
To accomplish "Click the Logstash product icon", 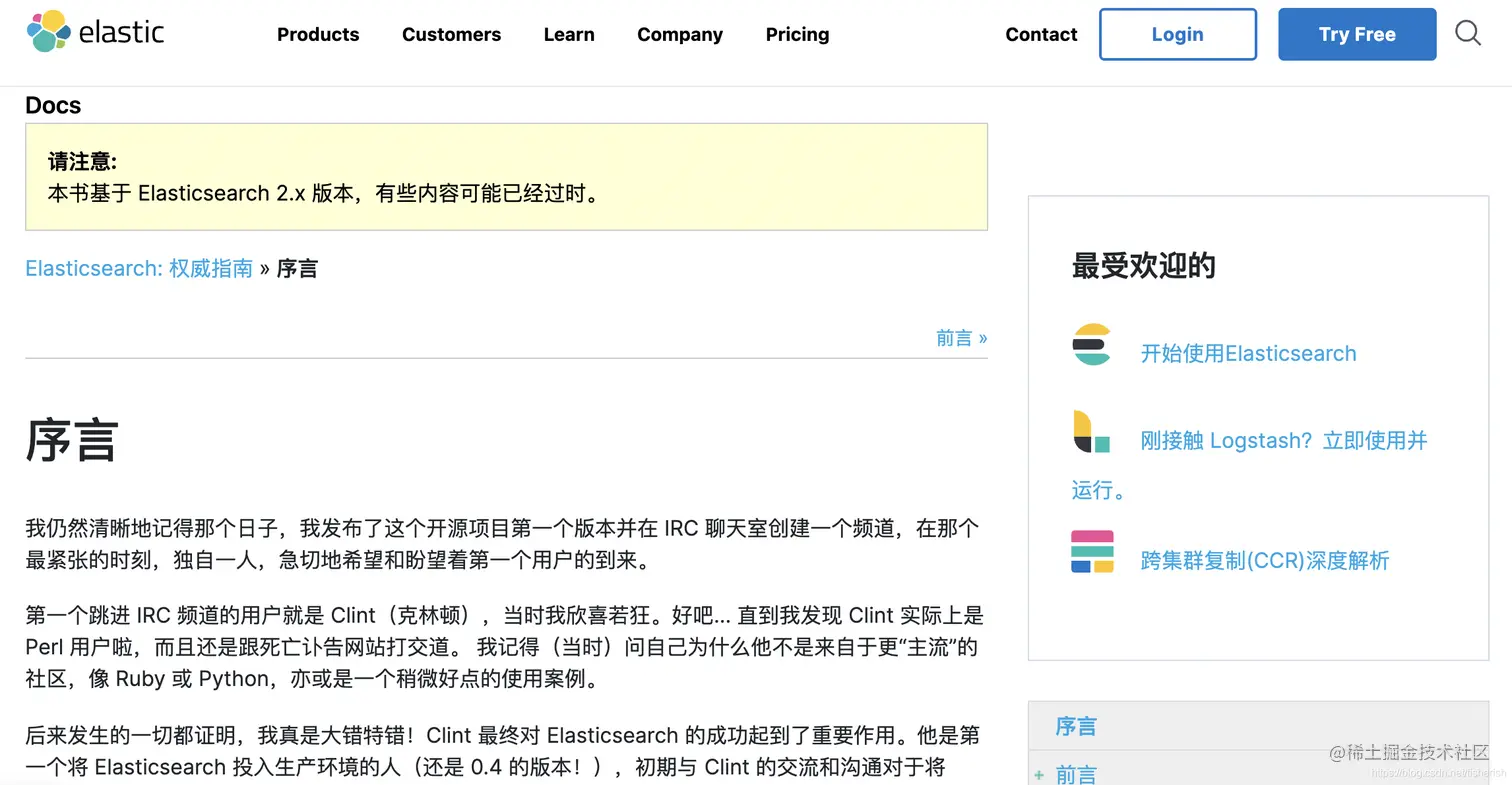I will [x=1091, y=431].
